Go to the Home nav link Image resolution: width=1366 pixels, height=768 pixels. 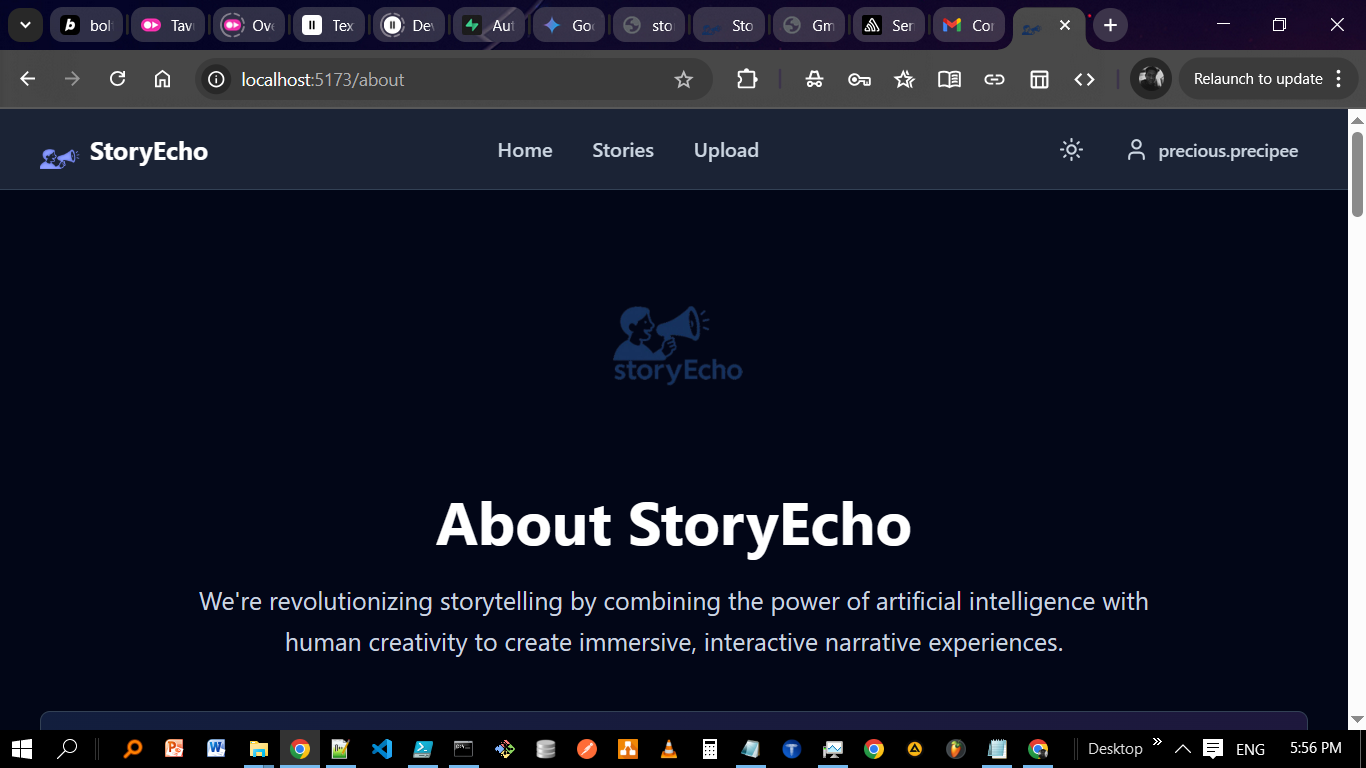[x=525, y=150]
